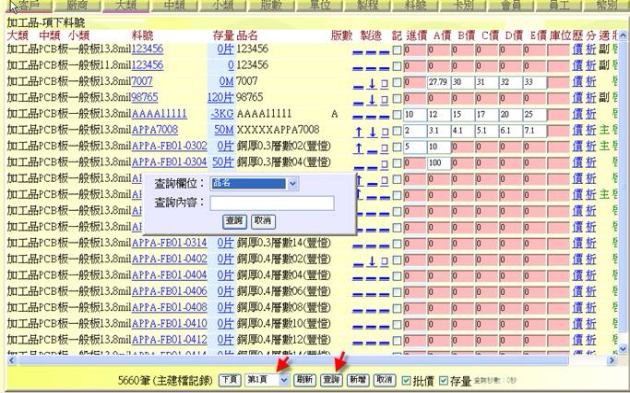Screen dimensions: 630x393
Task: Click the 下頁 next page button
Action: (x=230, y=380)
